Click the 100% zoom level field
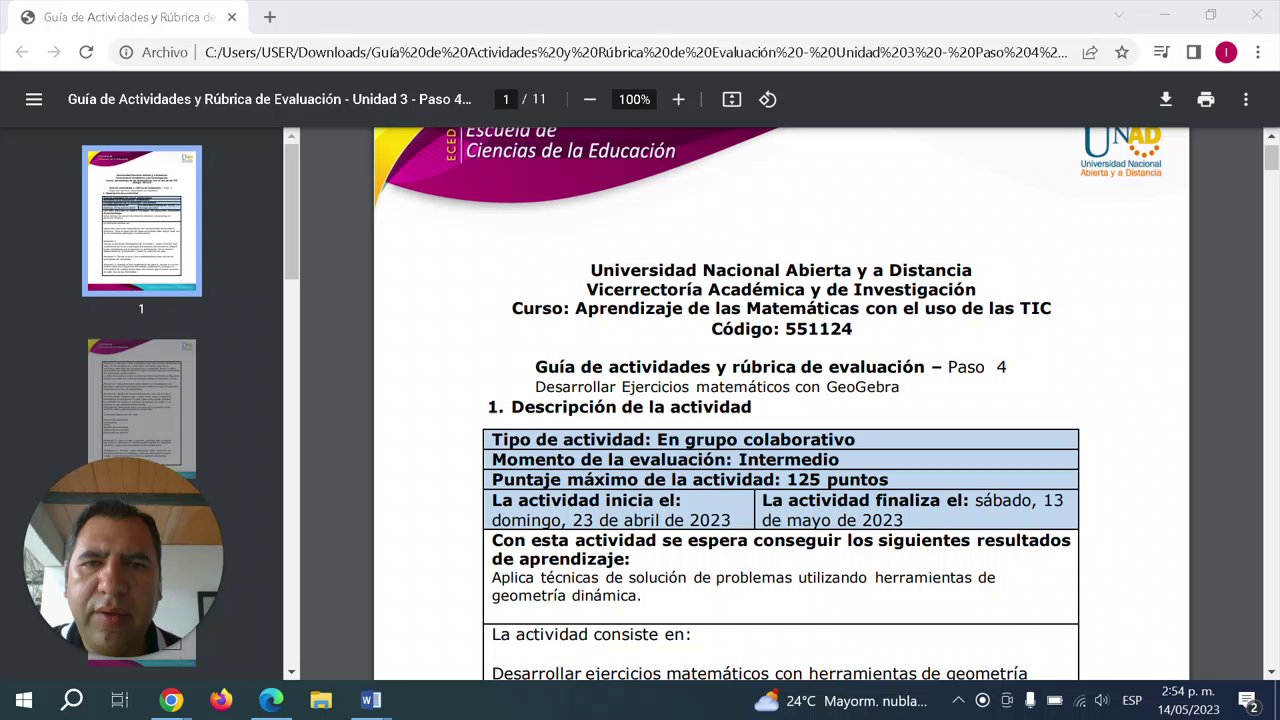 point(634,99)
